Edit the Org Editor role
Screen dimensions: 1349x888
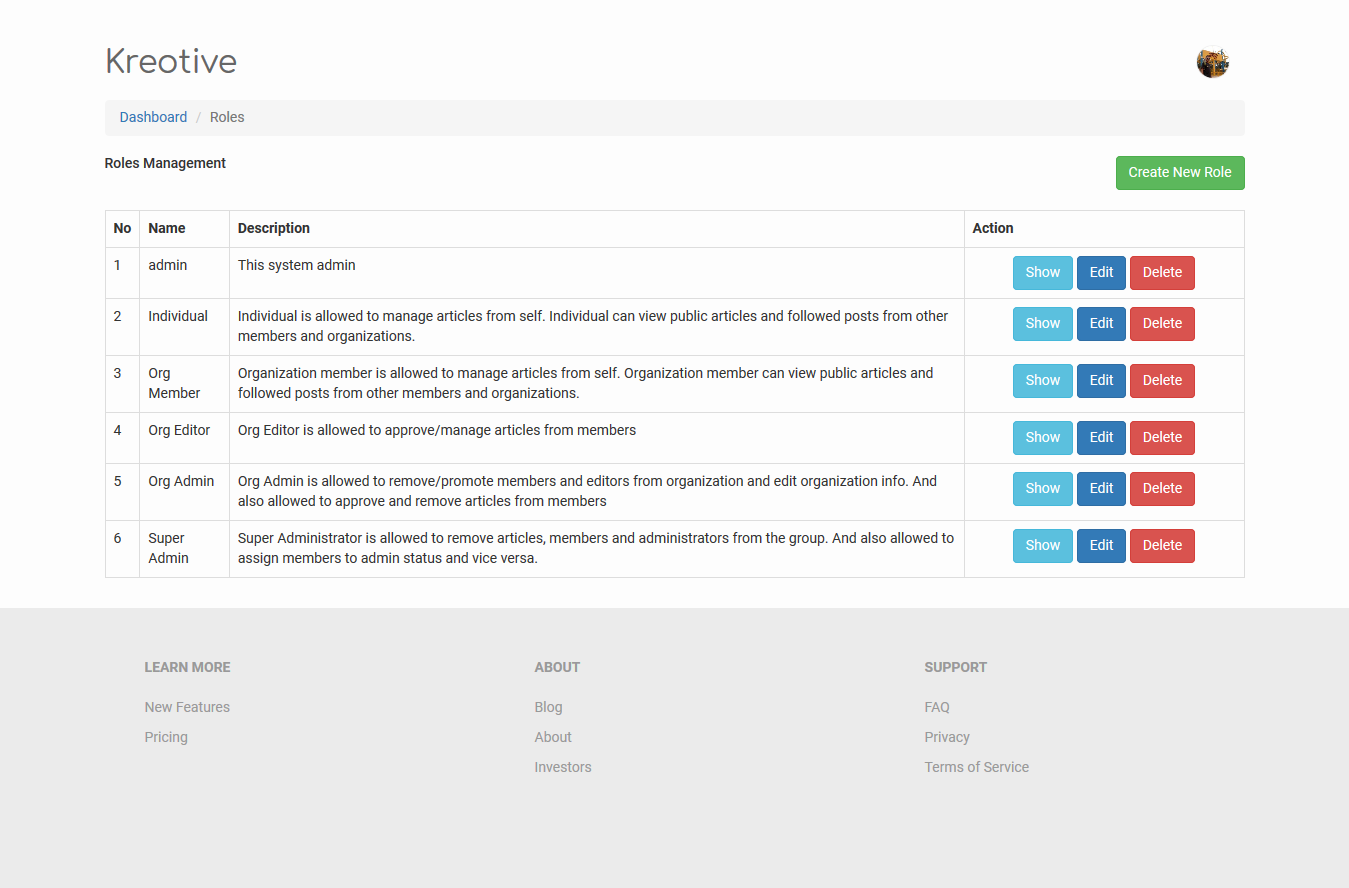point(1101,438)
